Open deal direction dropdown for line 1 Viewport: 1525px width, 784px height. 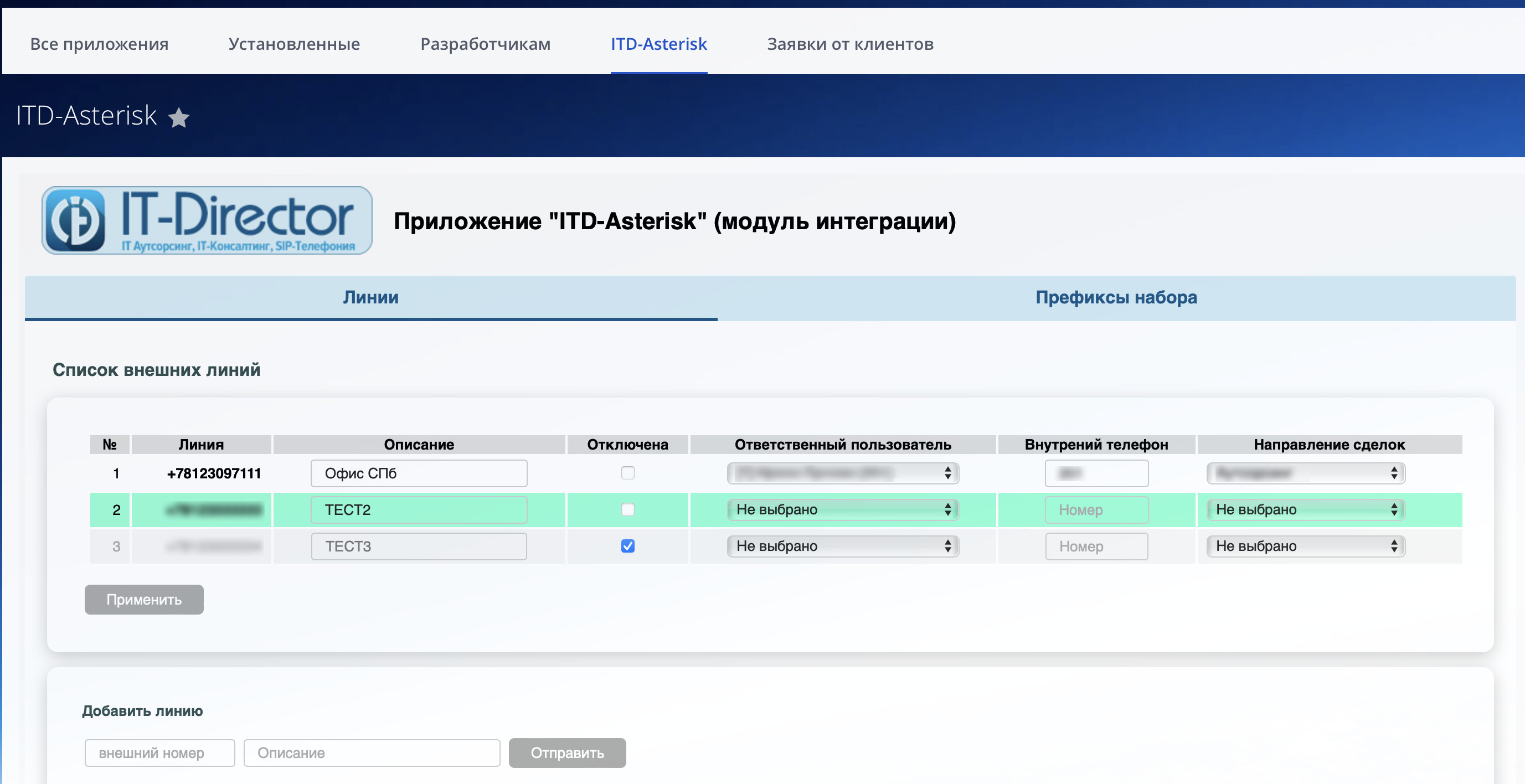click(1305, 472)
